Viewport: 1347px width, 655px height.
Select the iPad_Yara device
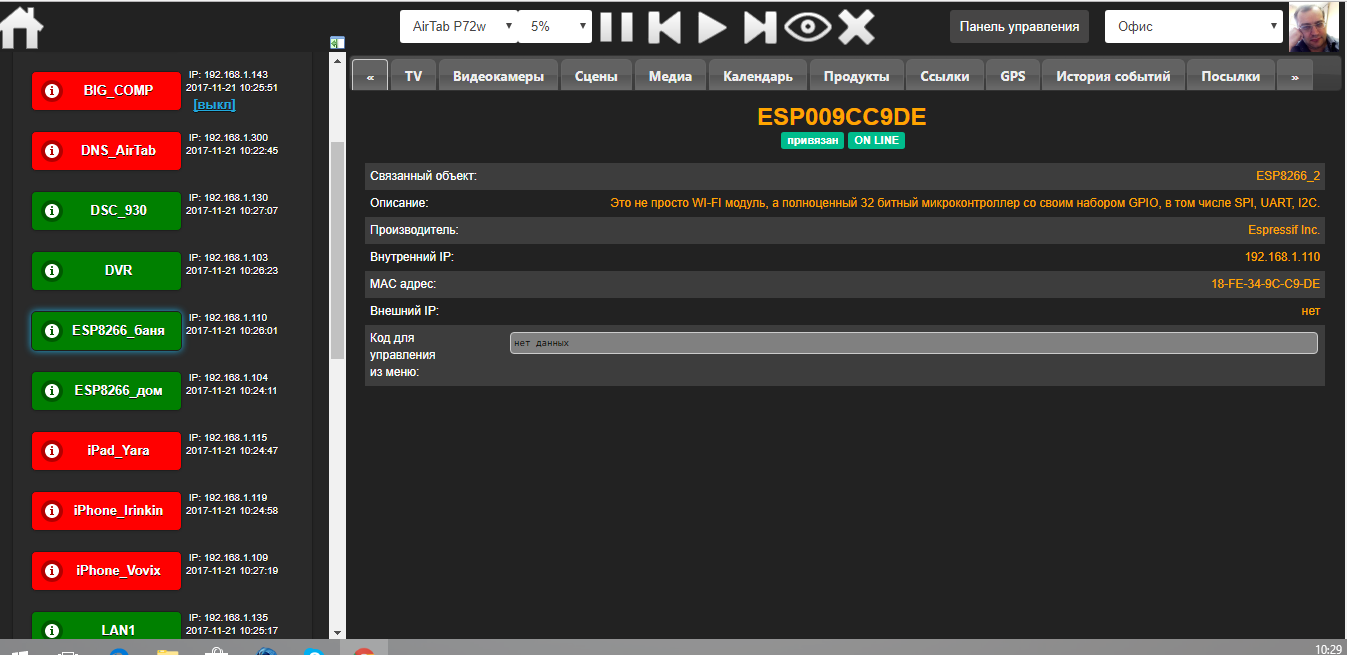point(107,450)
